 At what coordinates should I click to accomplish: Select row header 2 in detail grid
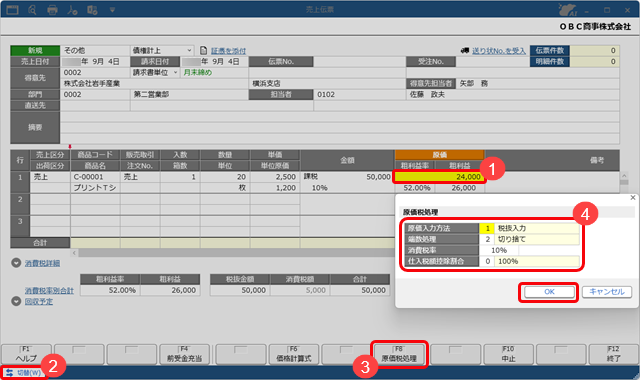[20, 204]
